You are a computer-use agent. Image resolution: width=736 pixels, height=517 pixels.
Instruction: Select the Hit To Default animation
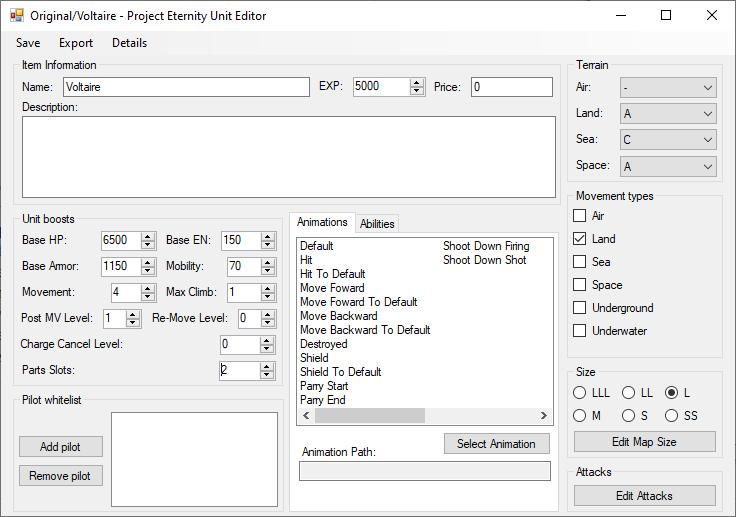332,274
